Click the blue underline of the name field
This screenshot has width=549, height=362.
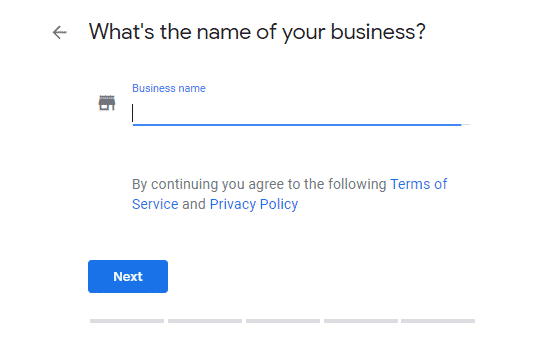coord(297,124)
